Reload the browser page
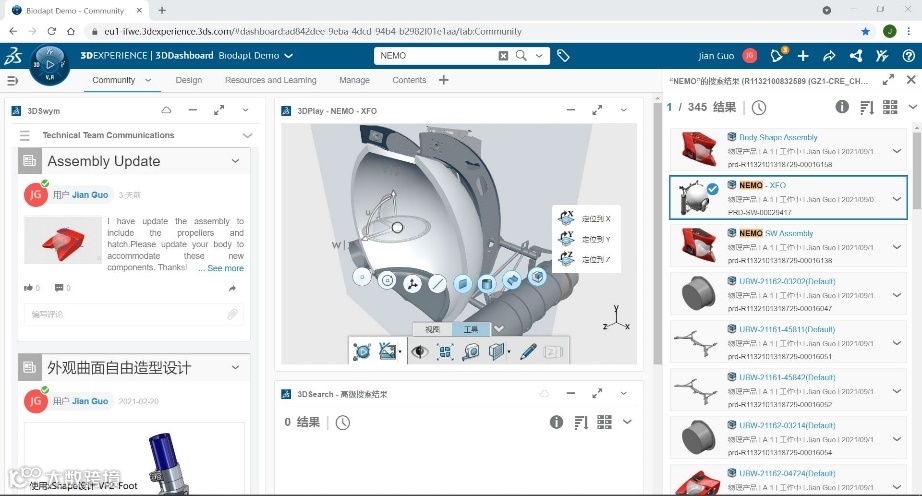The width and height of the screenshot is (922, 496). point(52,31)
